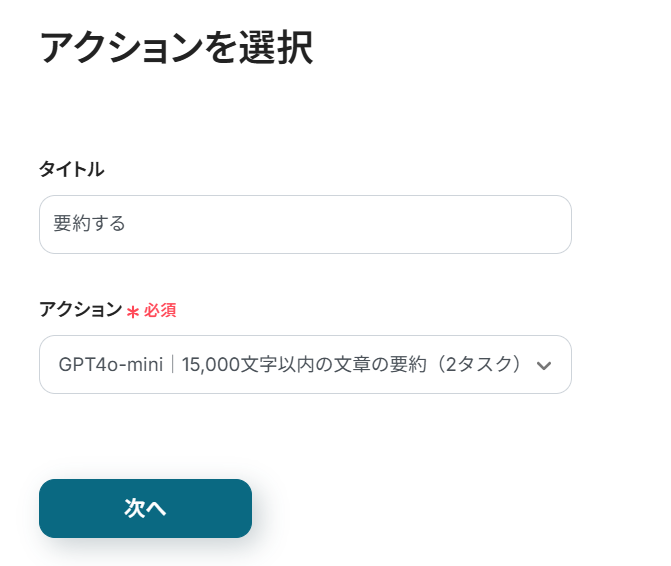The image size is (671, 566).
Task: Toggle the action list using the down arrow
Action: pos(544,365)
